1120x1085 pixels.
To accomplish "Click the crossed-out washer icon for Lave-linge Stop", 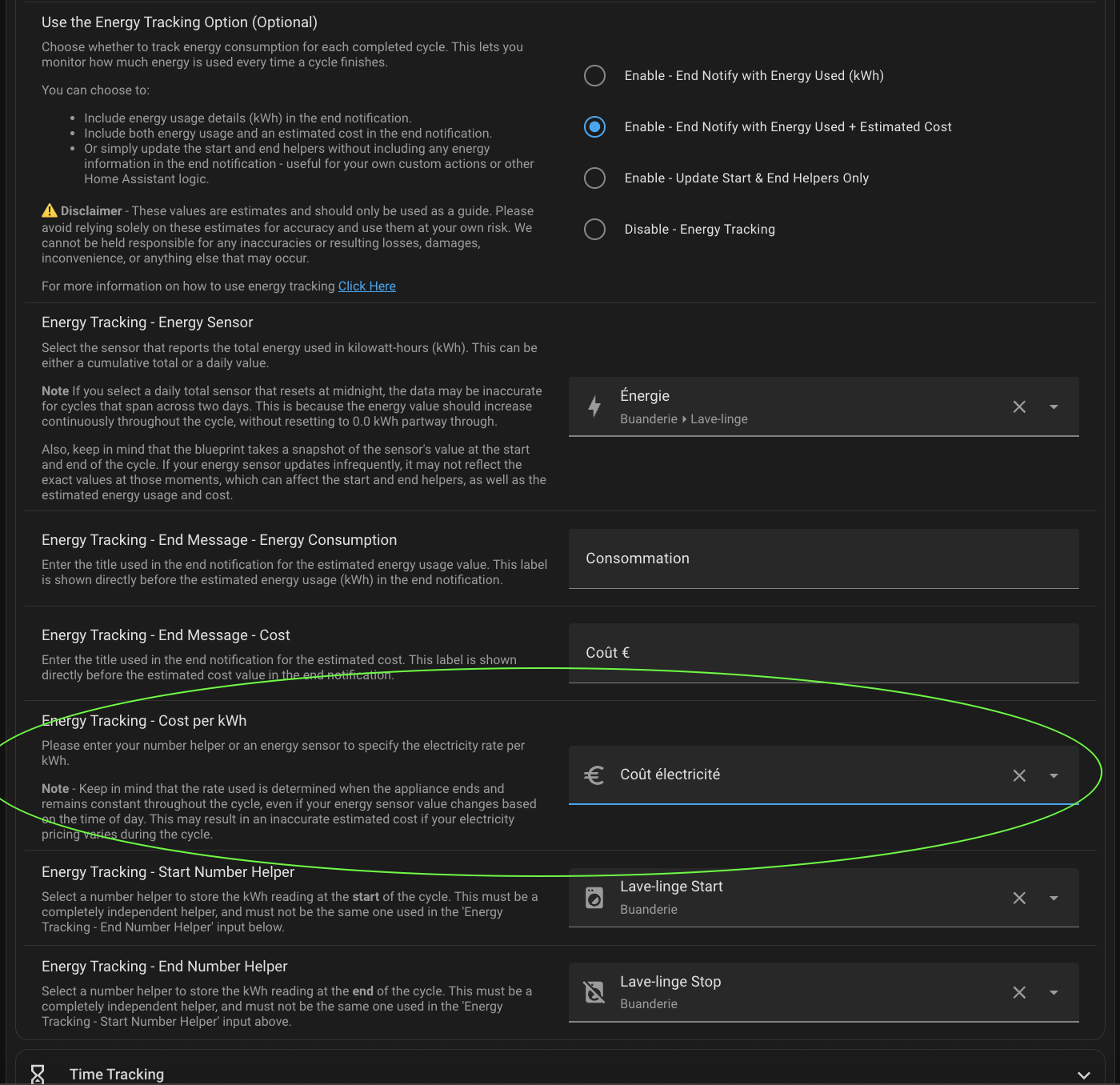I will pos(594,992).
